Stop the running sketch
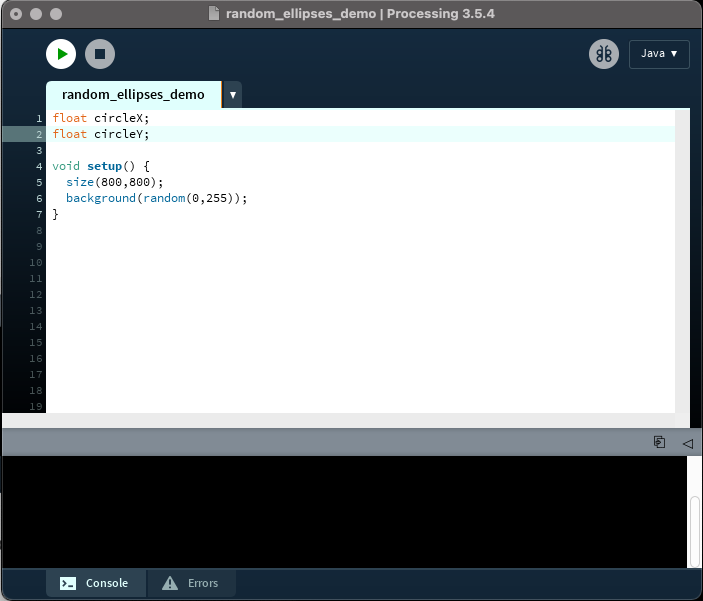 (100, 54)
